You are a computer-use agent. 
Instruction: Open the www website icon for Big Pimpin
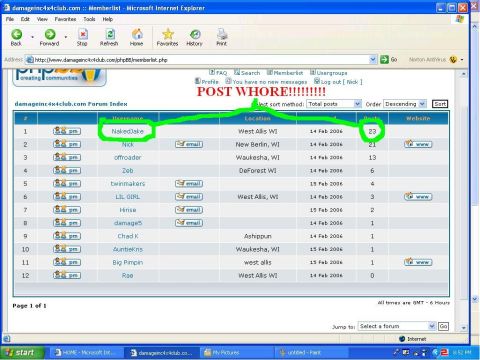coord(418,262)
